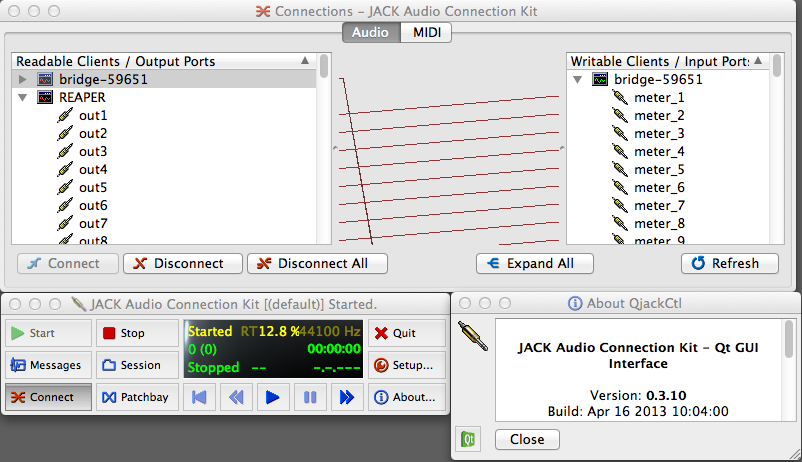Screen dimensions: 802x462
Task: Toggle the Connect window button
Action: point(49,397)
